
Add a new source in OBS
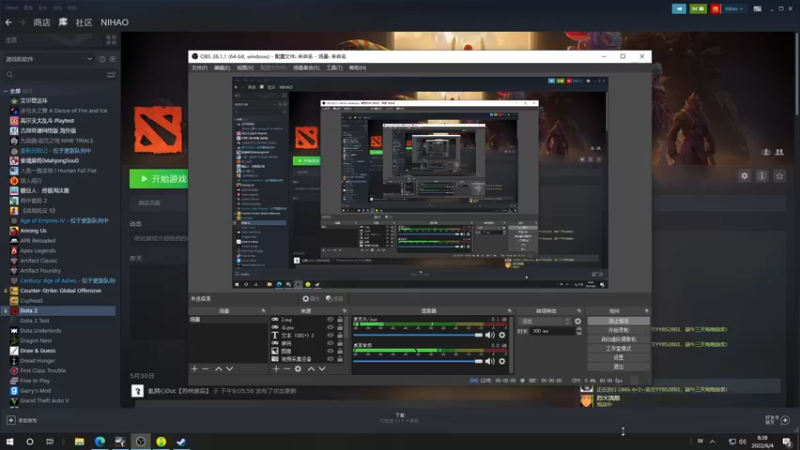click(x=276, y=368)
